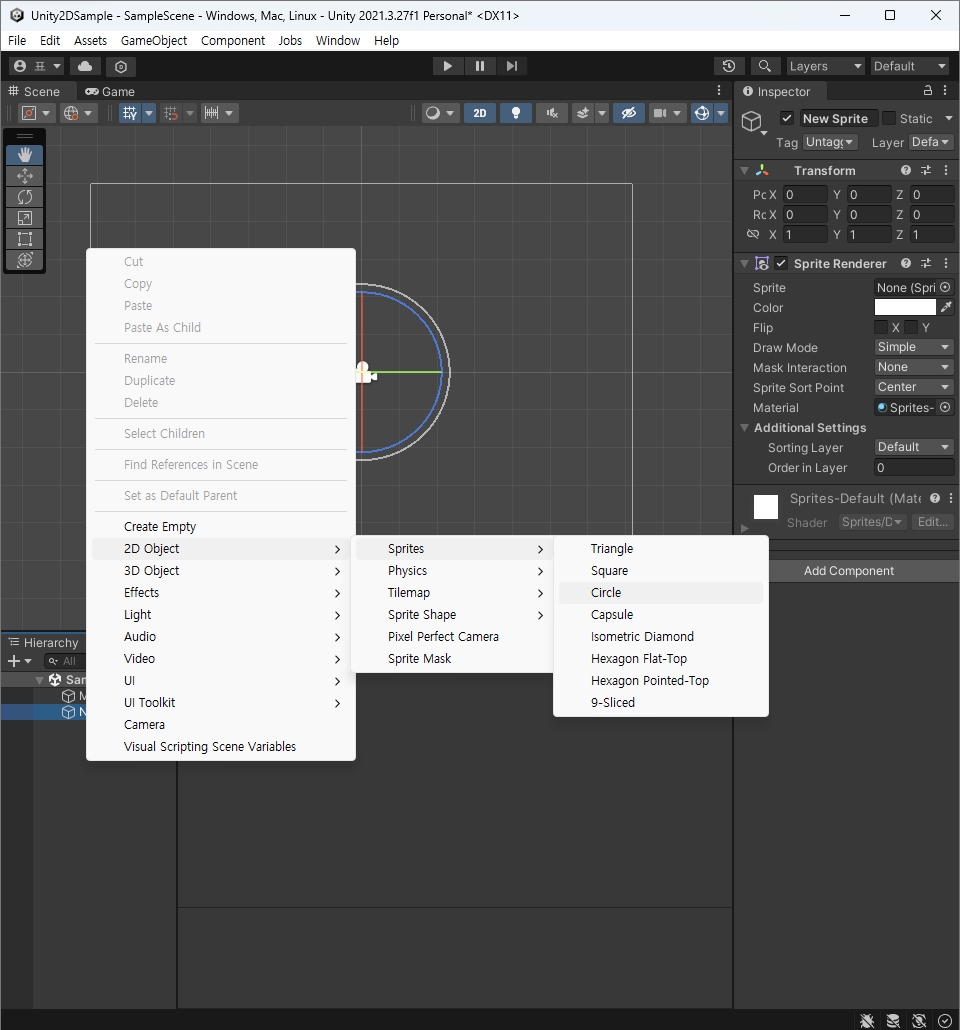Enable Flip X checkbox
Screen dimensions: 960x1030
tap(880, 327)
